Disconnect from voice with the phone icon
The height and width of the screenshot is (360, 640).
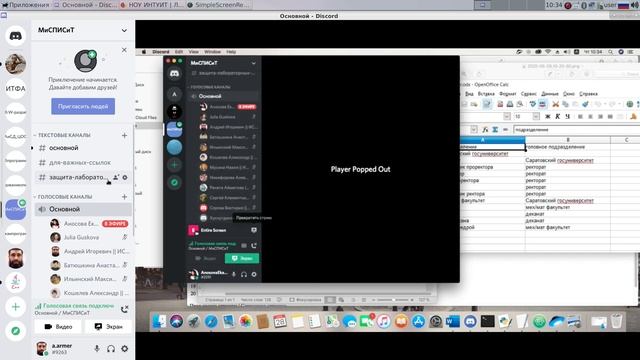(124, 309)
